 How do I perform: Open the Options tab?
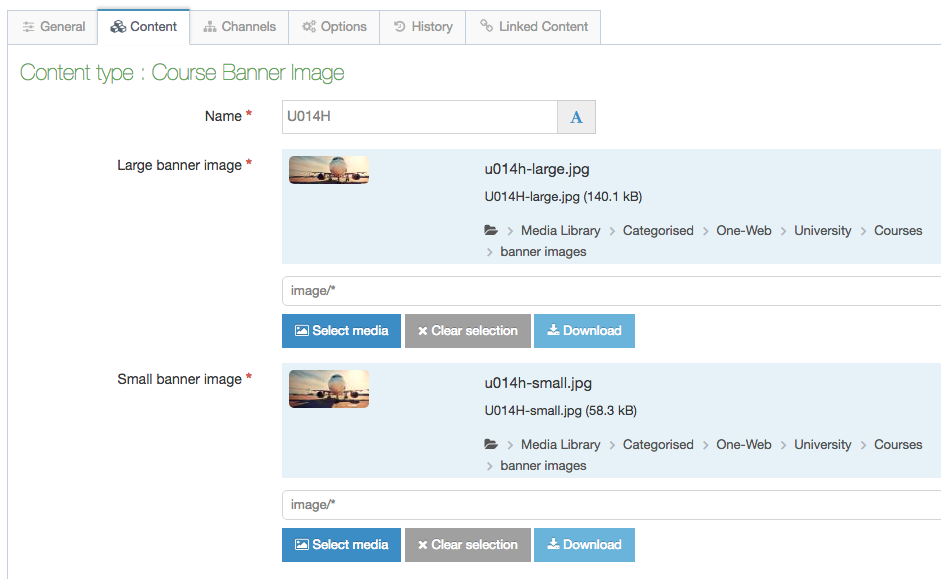click(x=334, y=27)
